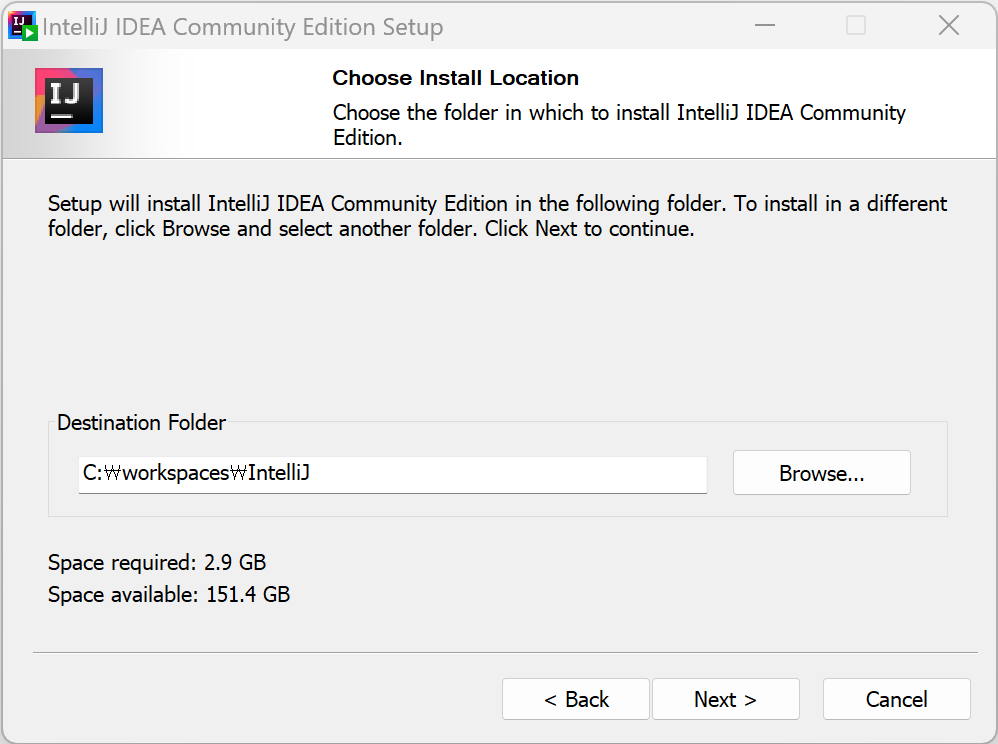Click 'Space available: 151.4 GB' text
Image resolution: width=998 pixels, height=744 pixels.
169,594
